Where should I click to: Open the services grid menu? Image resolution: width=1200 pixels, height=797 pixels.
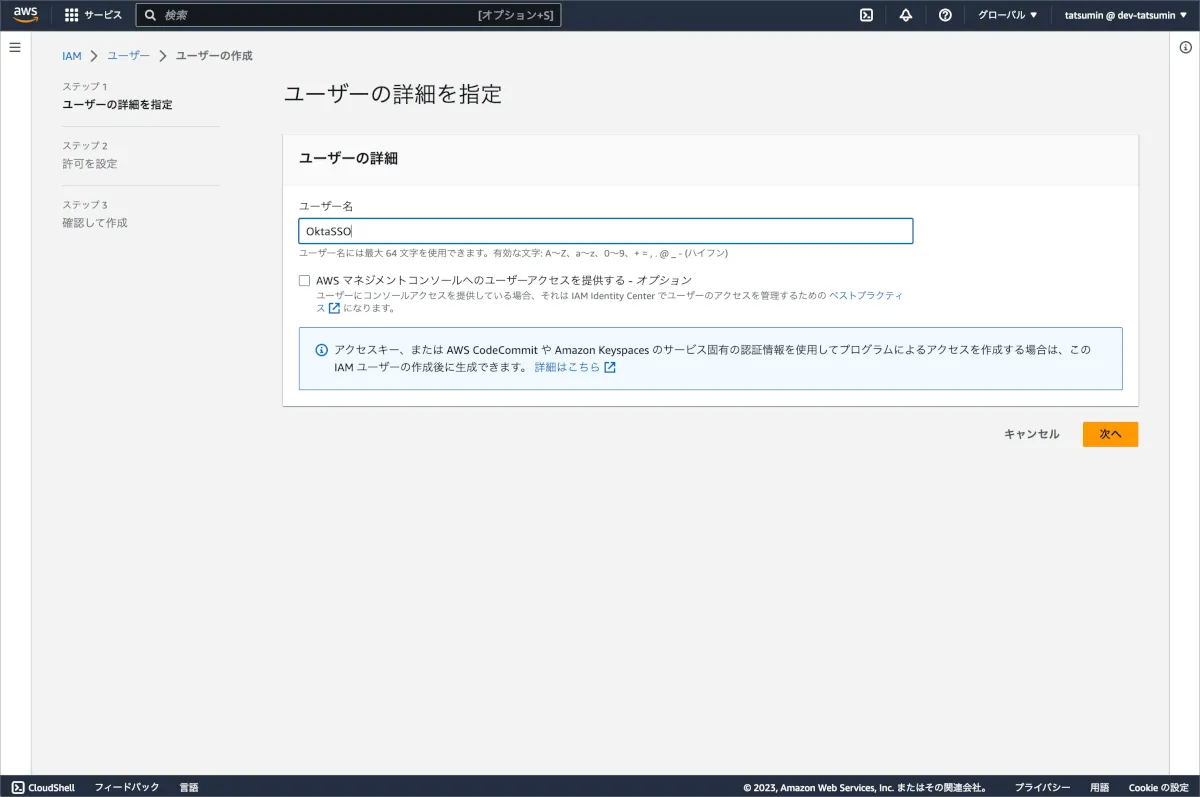(71, 15)
